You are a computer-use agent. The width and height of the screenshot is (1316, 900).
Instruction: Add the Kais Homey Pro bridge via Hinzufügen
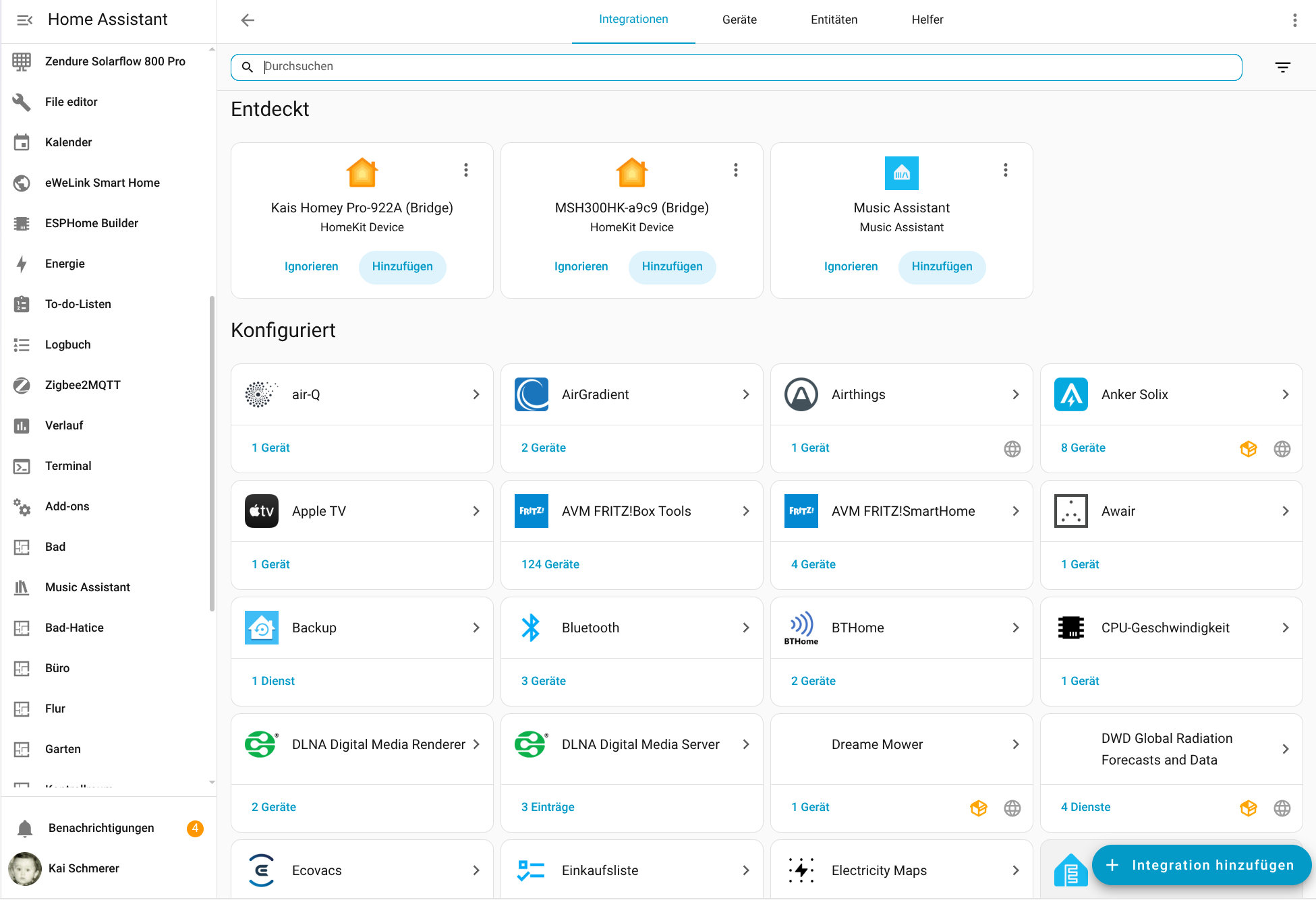pyautogui.click(x=402, y=267)
